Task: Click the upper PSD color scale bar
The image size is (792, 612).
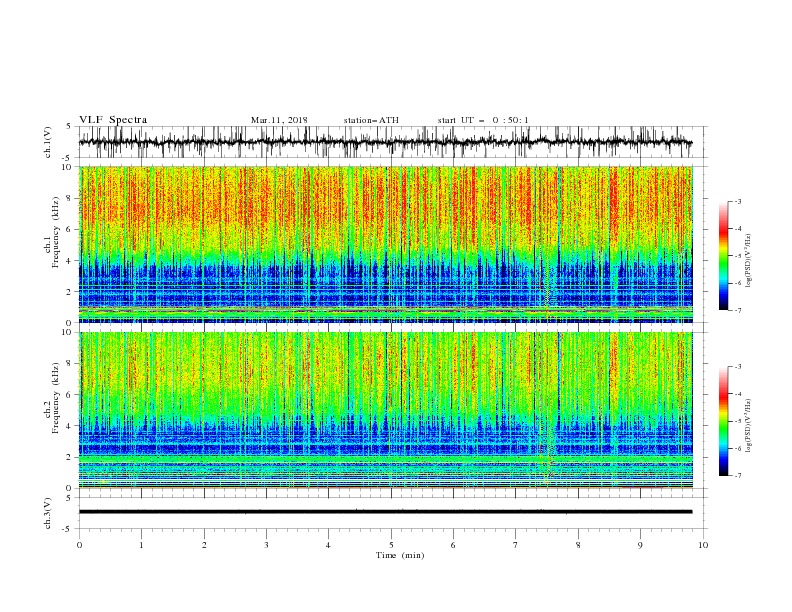Action: (x=724, y=256)
